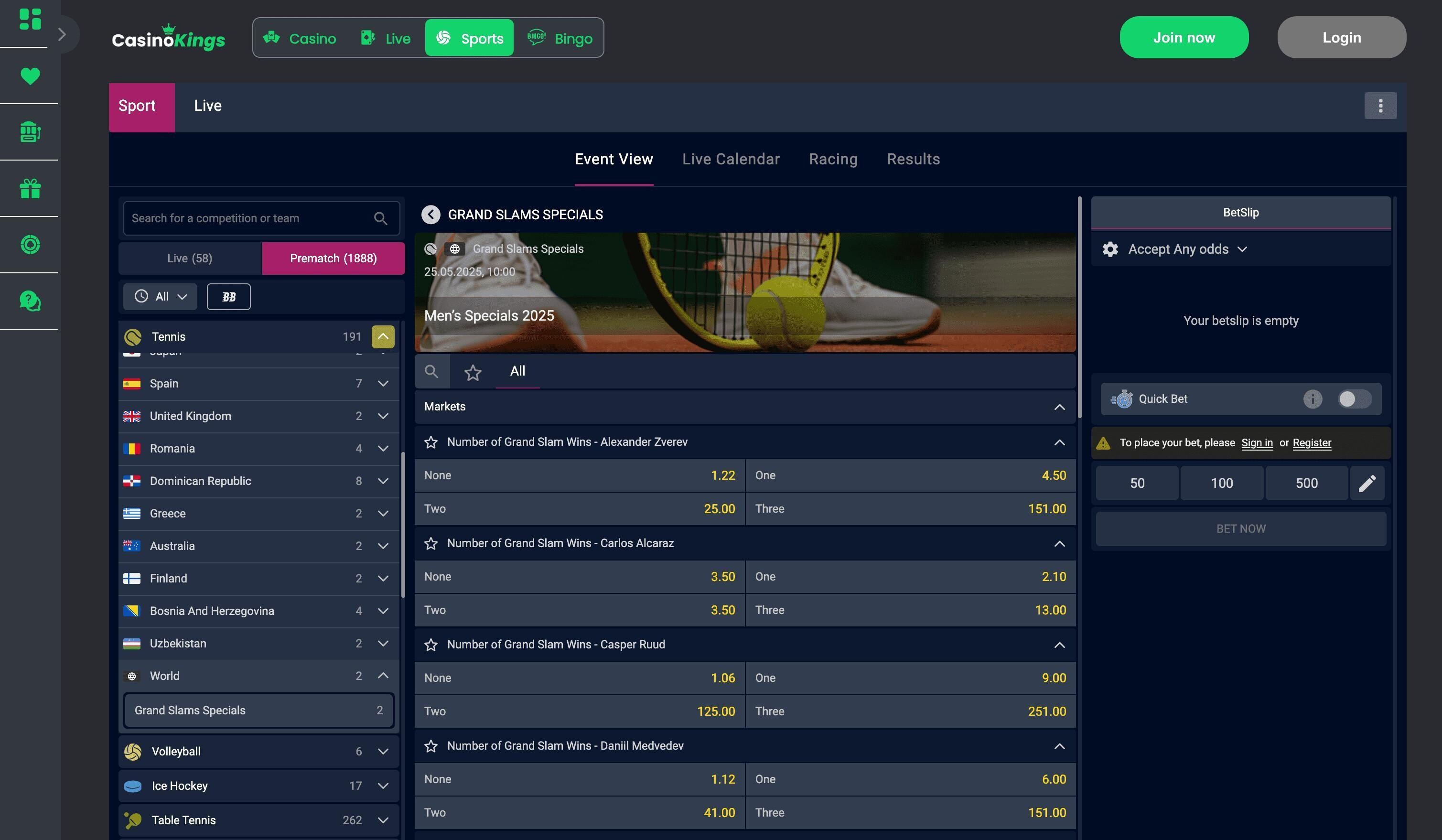
Task: Click the competition search magnifier icon
Action: point(380,218)
